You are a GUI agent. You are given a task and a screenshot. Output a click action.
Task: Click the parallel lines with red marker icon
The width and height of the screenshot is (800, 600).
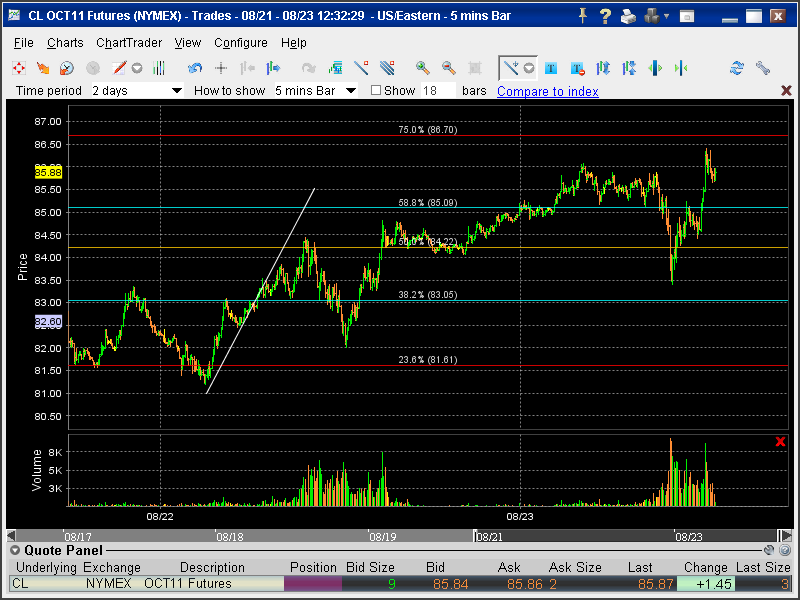tap(387, 68)
